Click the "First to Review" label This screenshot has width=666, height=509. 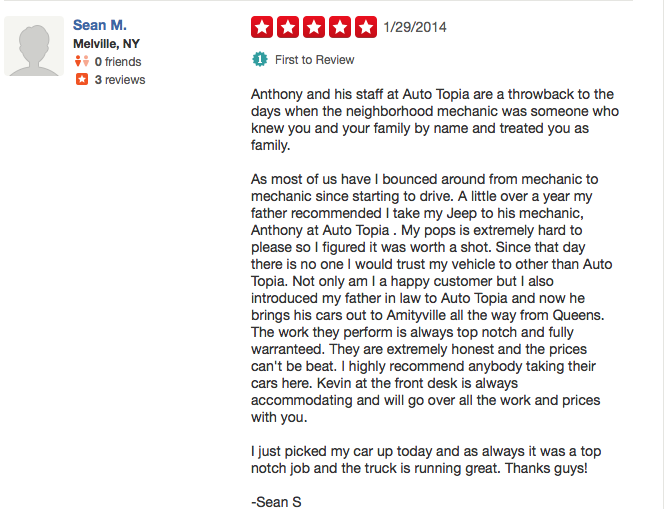(x=314, y=60)
